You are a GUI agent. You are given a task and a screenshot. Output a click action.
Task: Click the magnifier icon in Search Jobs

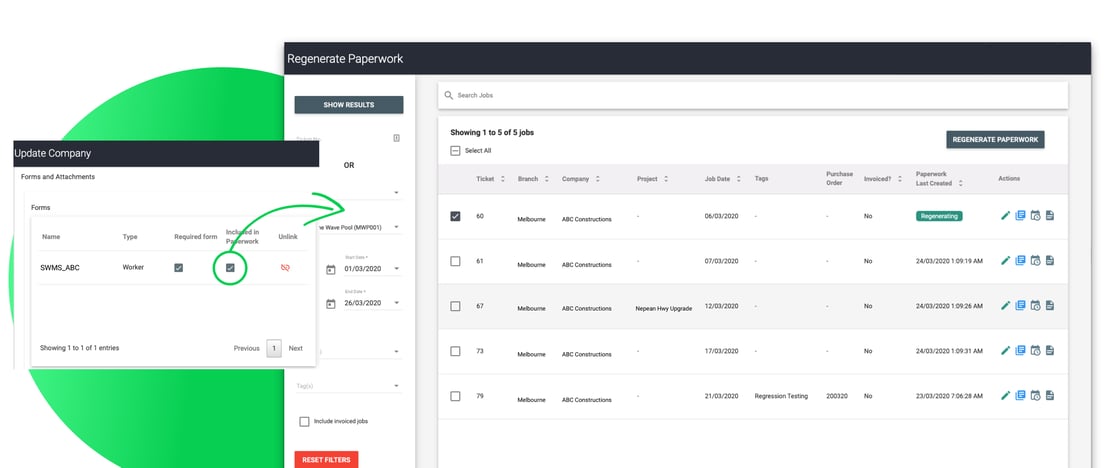pos(449,95)
